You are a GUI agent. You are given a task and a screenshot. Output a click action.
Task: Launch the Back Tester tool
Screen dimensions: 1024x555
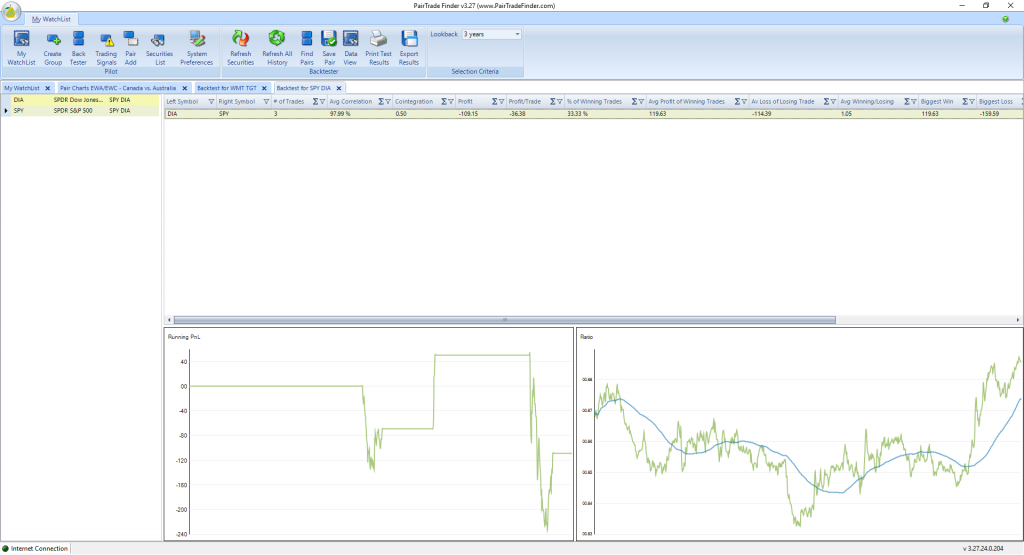tap(78, 46)
